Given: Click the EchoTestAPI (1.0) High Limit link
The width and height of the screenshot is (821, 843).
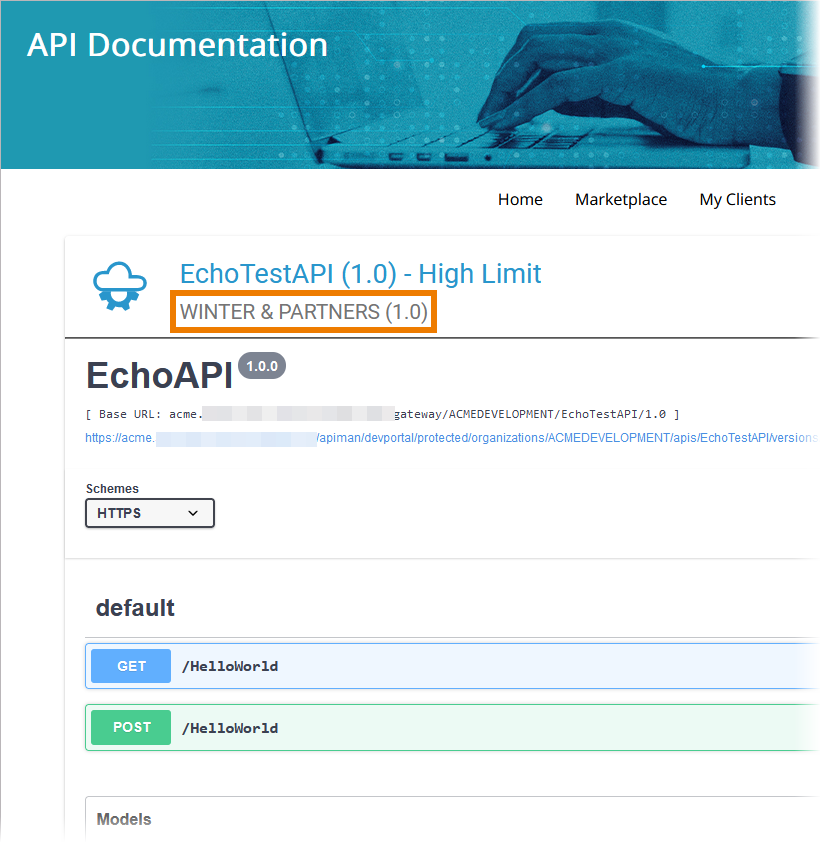Looking at the screenshot, I should point(360,273).
